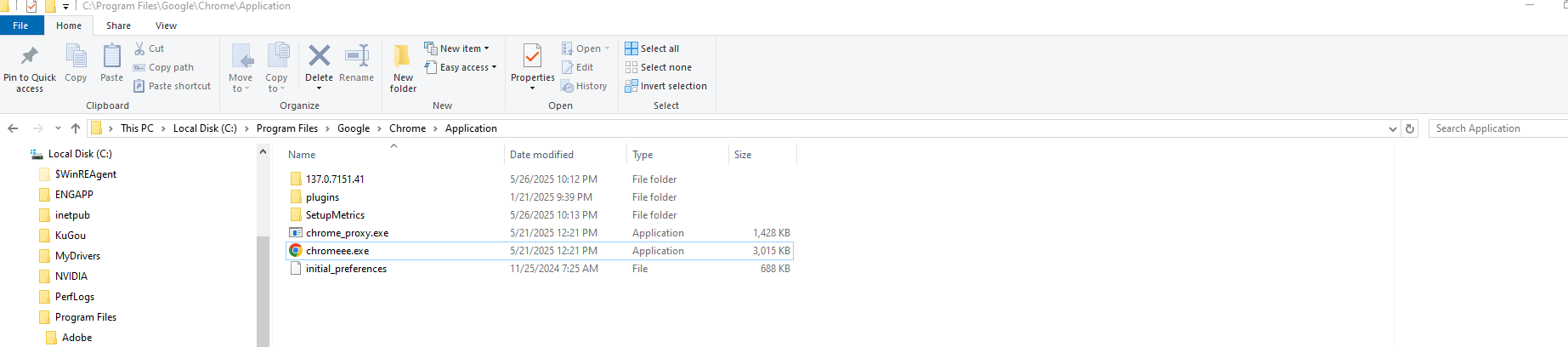The height and width of the screenshot is (347, 1568).
Task: Pin the folder to Quick access
Action: 30,68
